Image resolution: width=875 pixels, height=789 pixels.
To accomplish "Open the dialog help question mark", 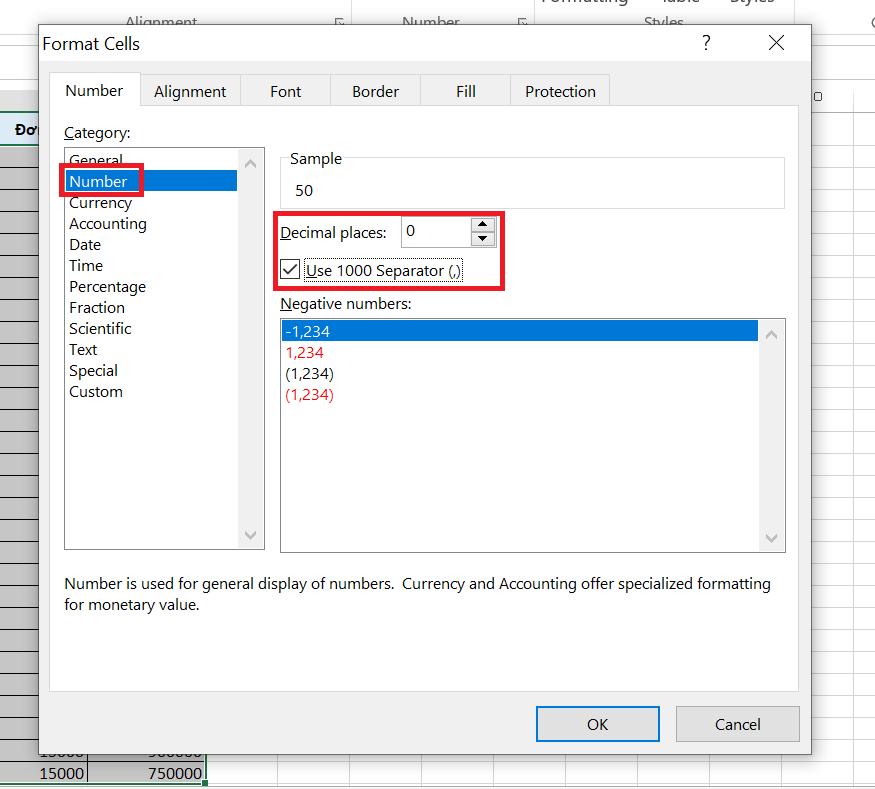I will pos(706,42).
